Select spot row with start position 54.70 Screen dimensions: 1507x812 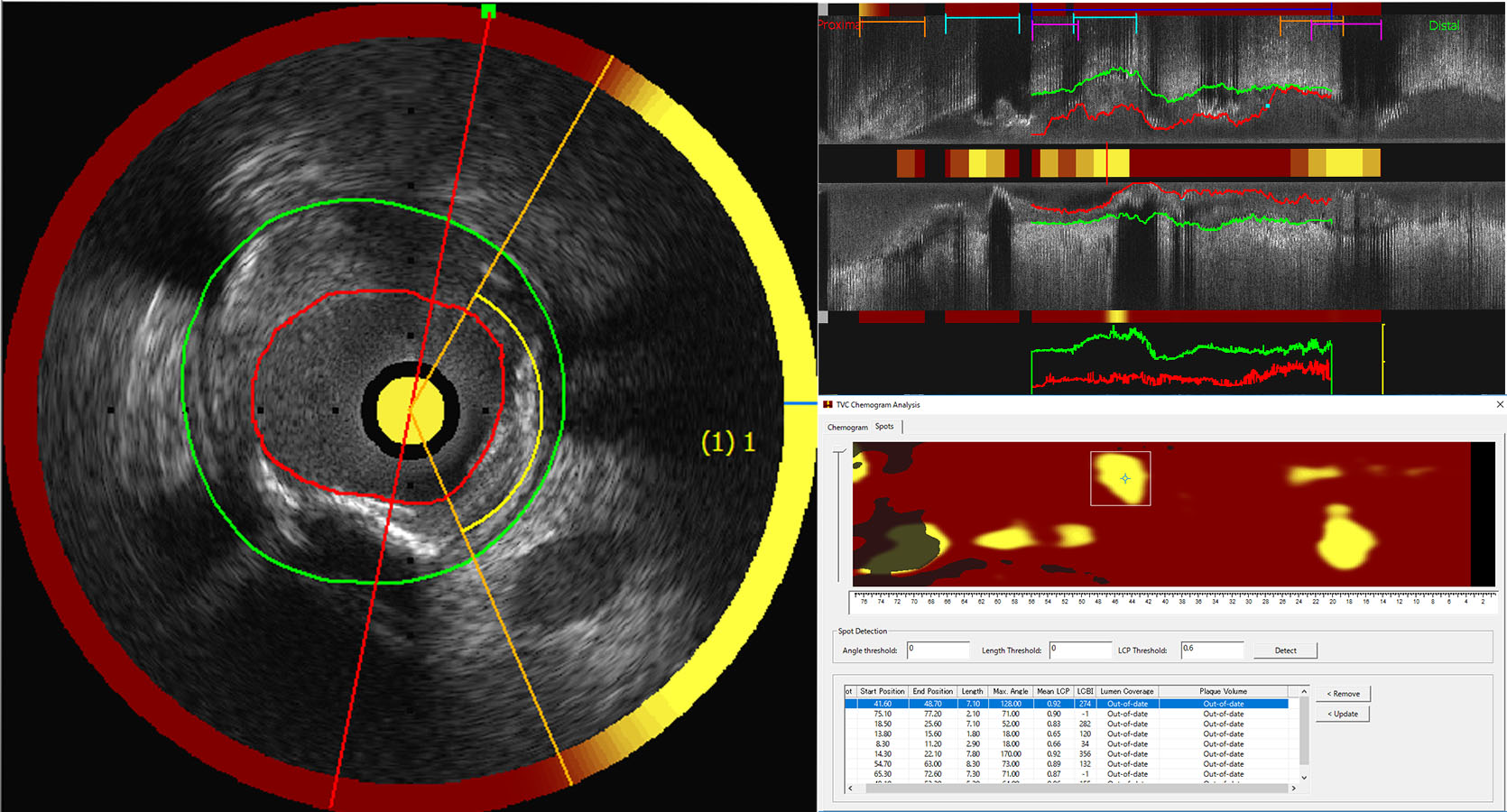(x=1067, y=763)
